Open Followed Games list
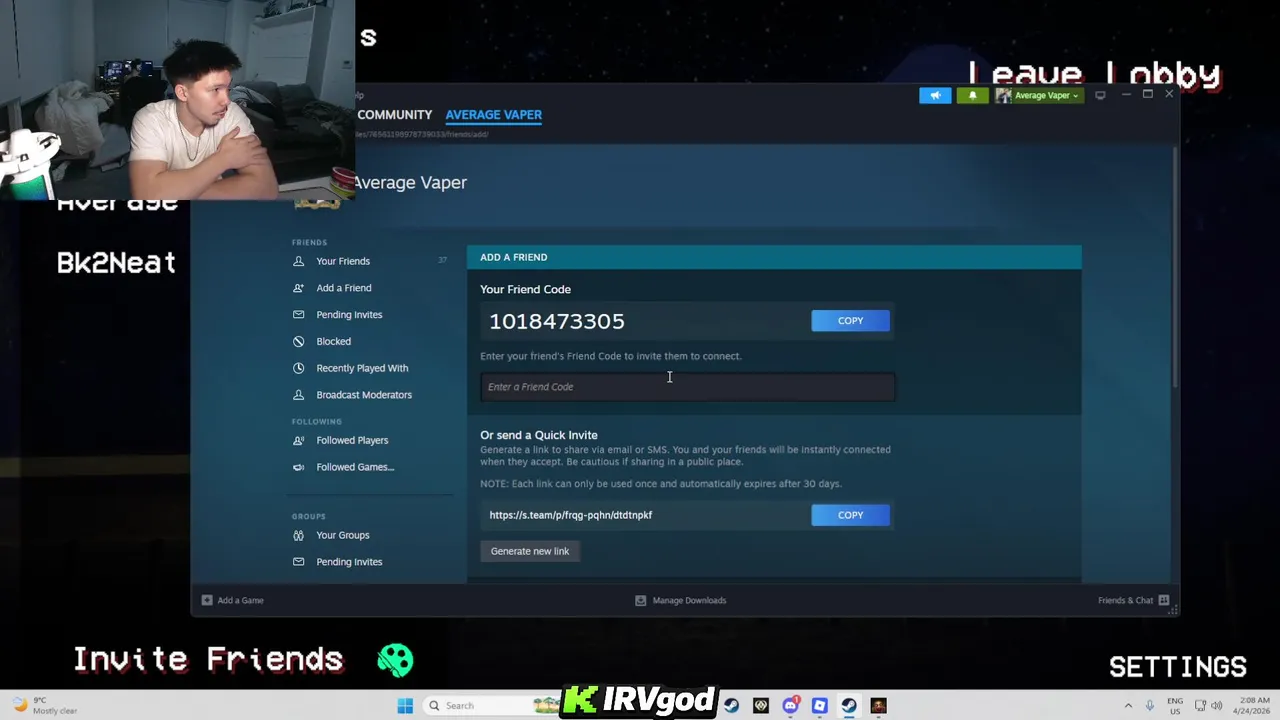This screenshot has width=1280, height=720. pyautogui.click(x=355, y=467)
